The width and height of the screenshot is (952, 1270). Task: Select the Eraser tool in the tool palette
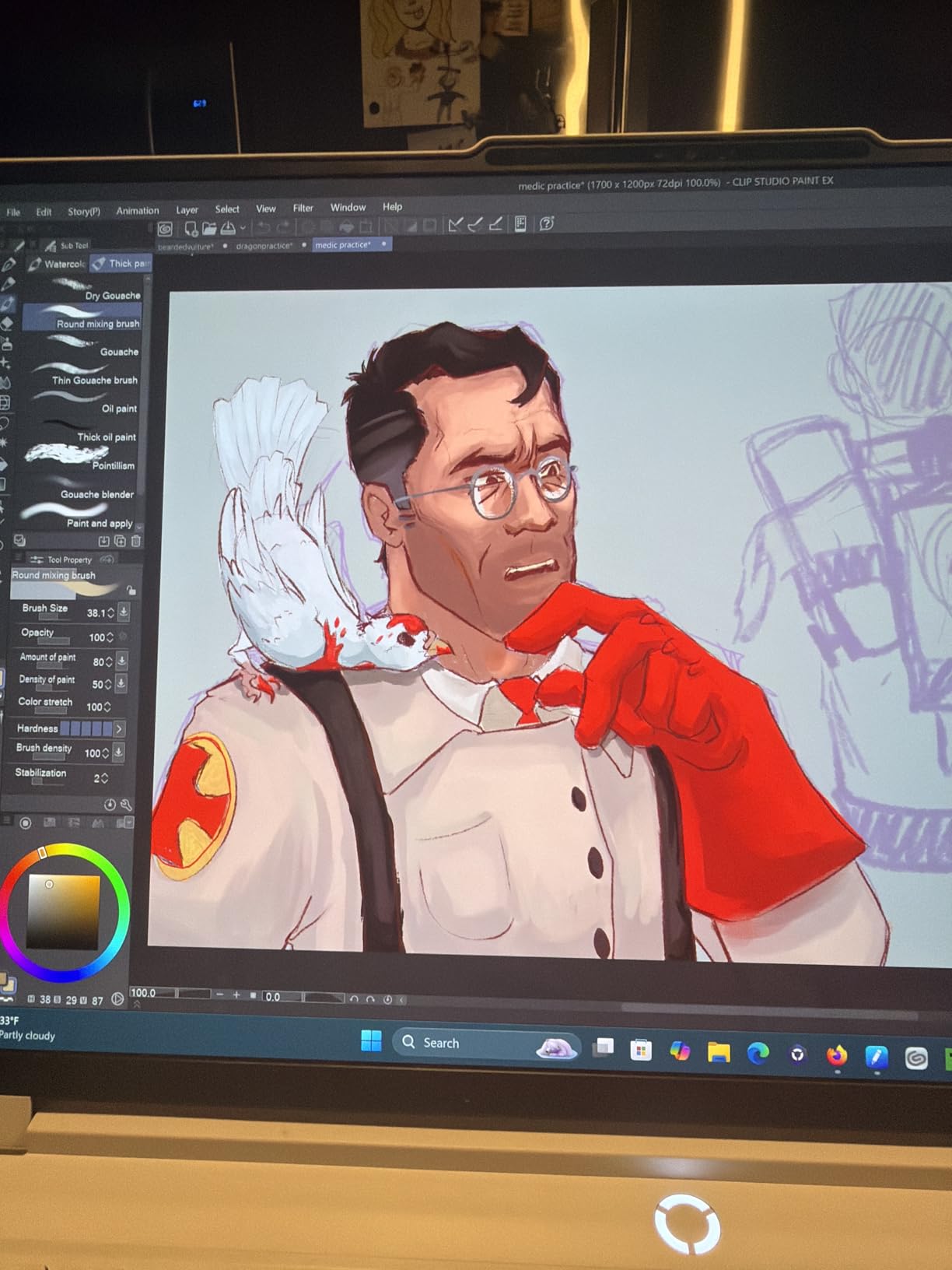coord(7,324)
